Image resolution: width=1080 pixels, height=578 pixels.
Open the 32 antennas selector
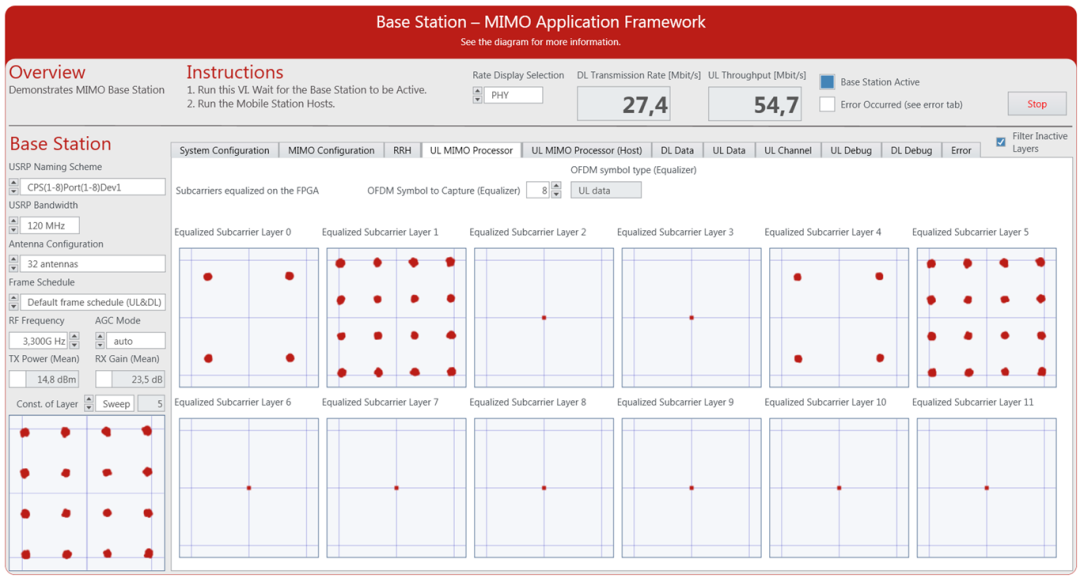pos(93,264)
